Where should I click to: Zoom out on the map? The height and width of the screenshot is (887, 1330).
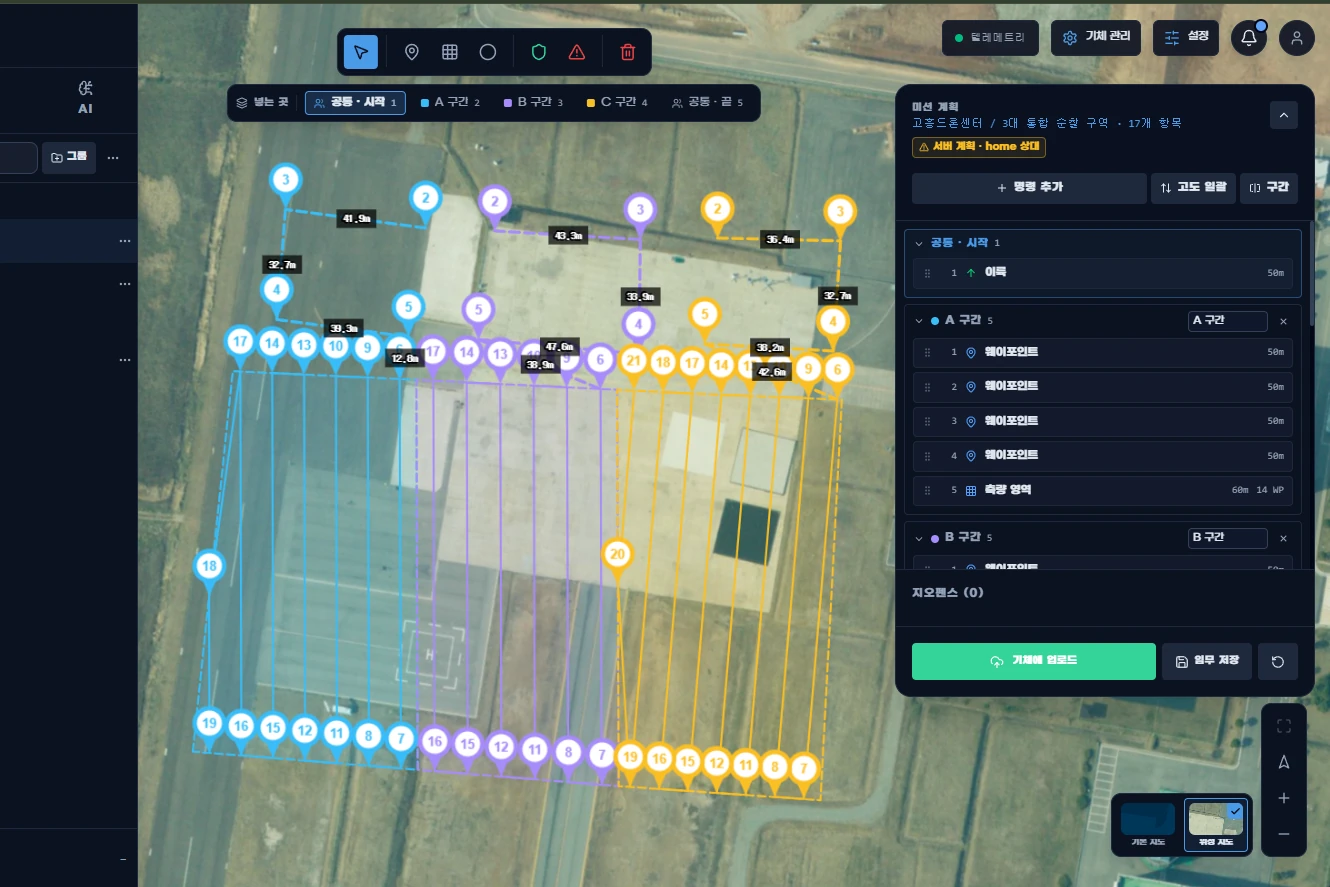[x=1284, y=834]
